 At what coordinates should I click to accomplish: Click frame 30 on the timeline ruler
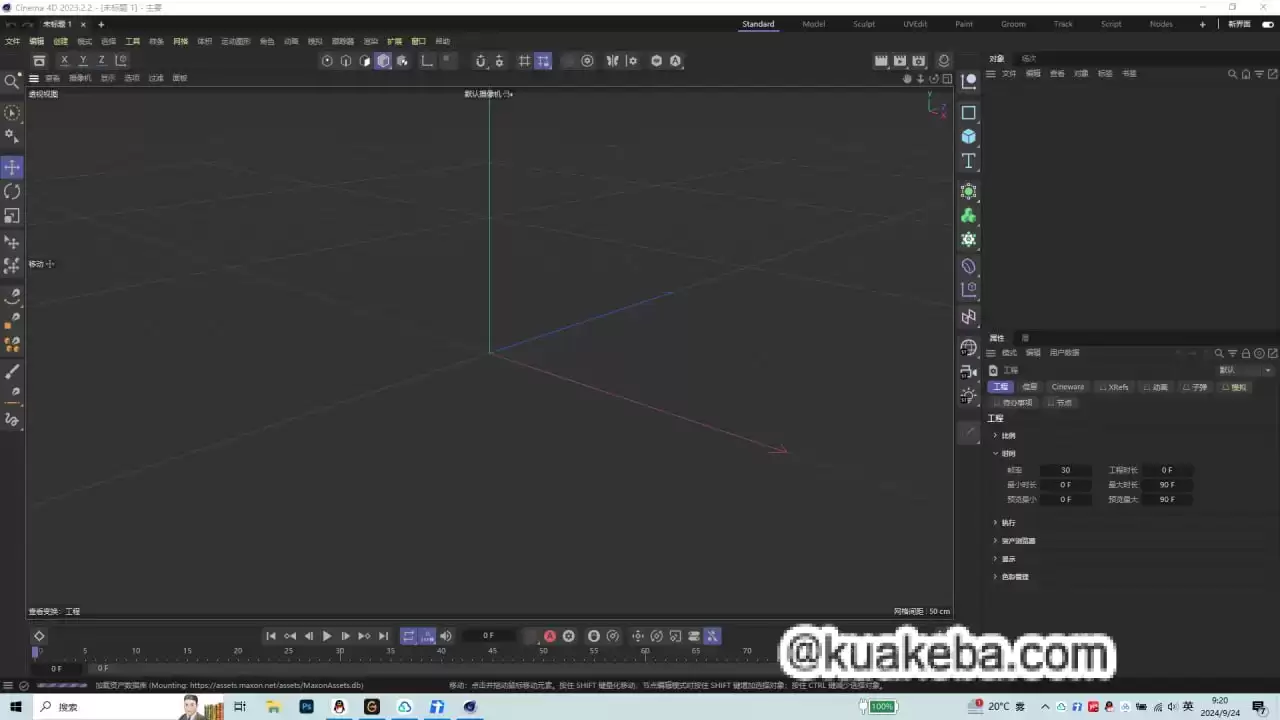click(x=340, y=651)
